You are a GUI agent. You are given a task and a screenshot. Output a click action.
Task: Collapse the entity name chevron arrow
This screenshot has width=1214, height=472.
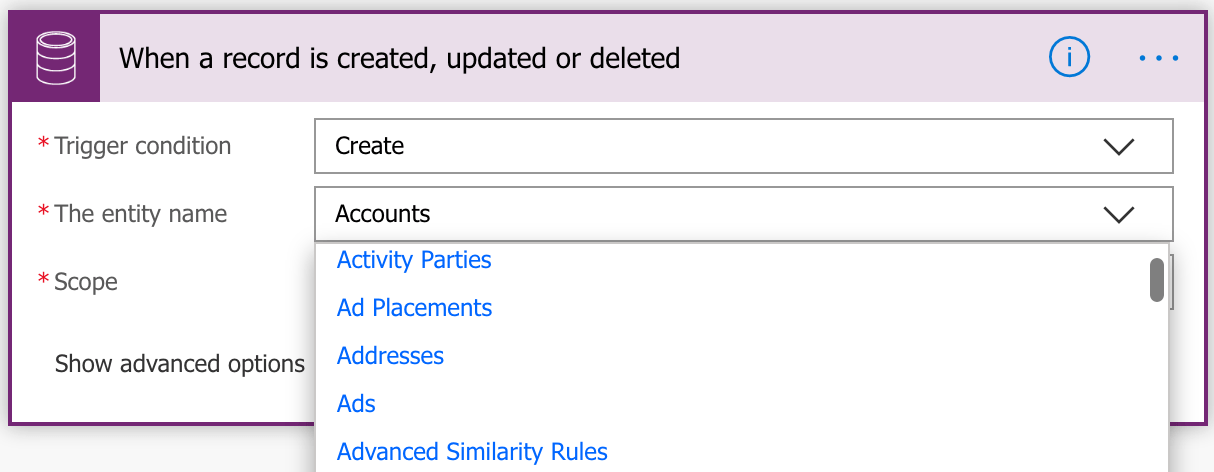[1118, 214]
